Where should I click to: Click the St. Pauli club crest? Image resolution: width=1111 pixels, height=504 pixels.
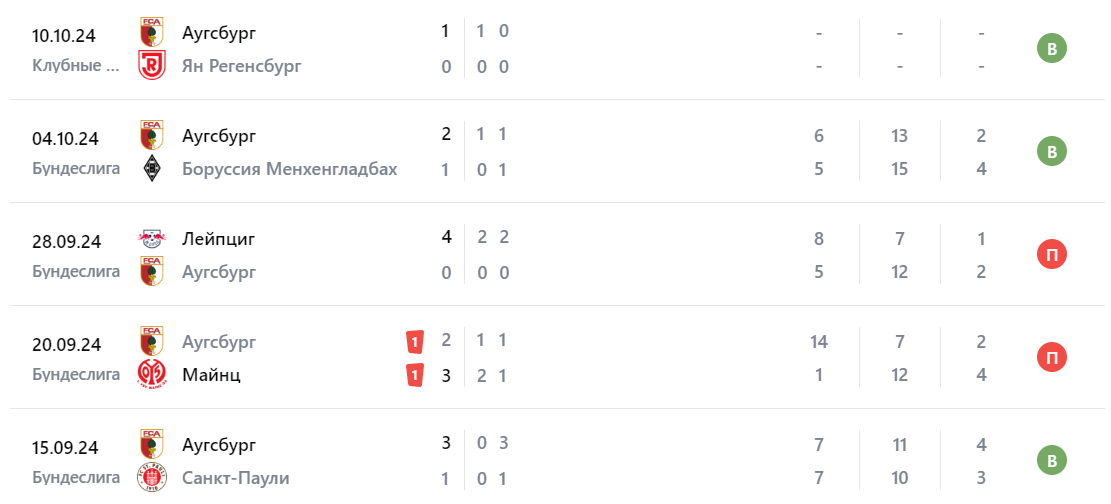pos(152,478)
